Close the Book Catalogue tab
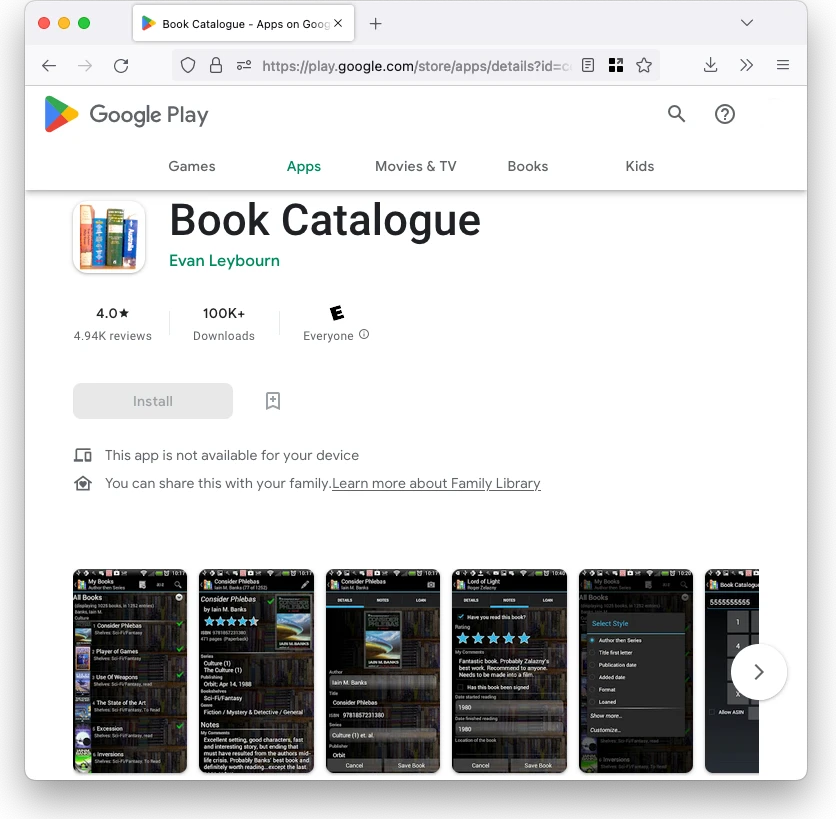Viewport: 836px width, 819px height. coord(338,23)
